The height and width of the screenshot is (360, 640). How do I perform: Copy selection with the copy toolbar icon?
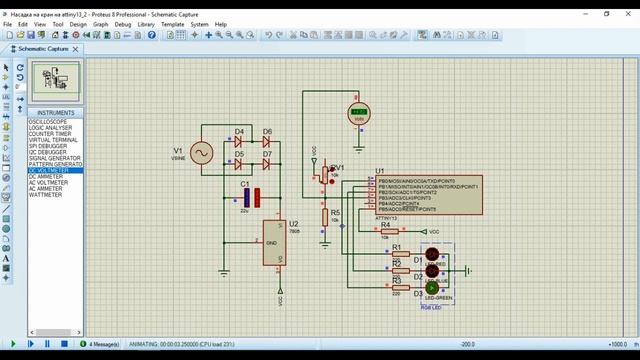(303, 35)
